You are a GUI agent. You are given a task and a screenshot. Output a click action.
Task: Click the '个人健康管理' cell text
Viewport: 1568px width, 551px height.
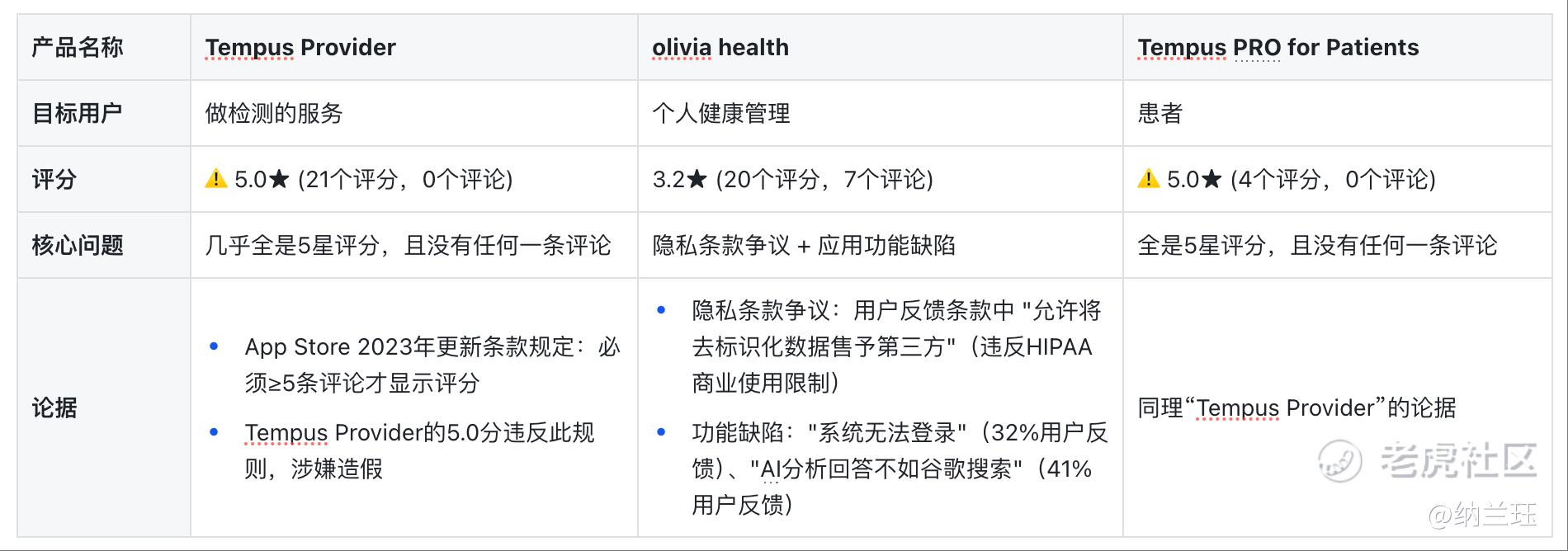point(720,113)
